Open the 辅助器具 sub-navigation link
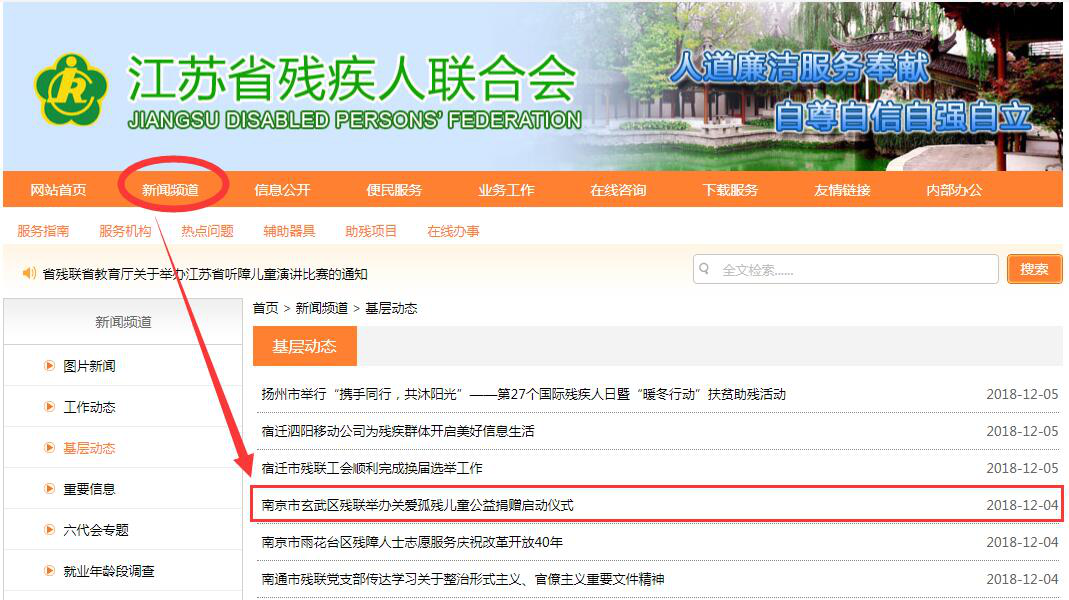 [x=289, y=231]
